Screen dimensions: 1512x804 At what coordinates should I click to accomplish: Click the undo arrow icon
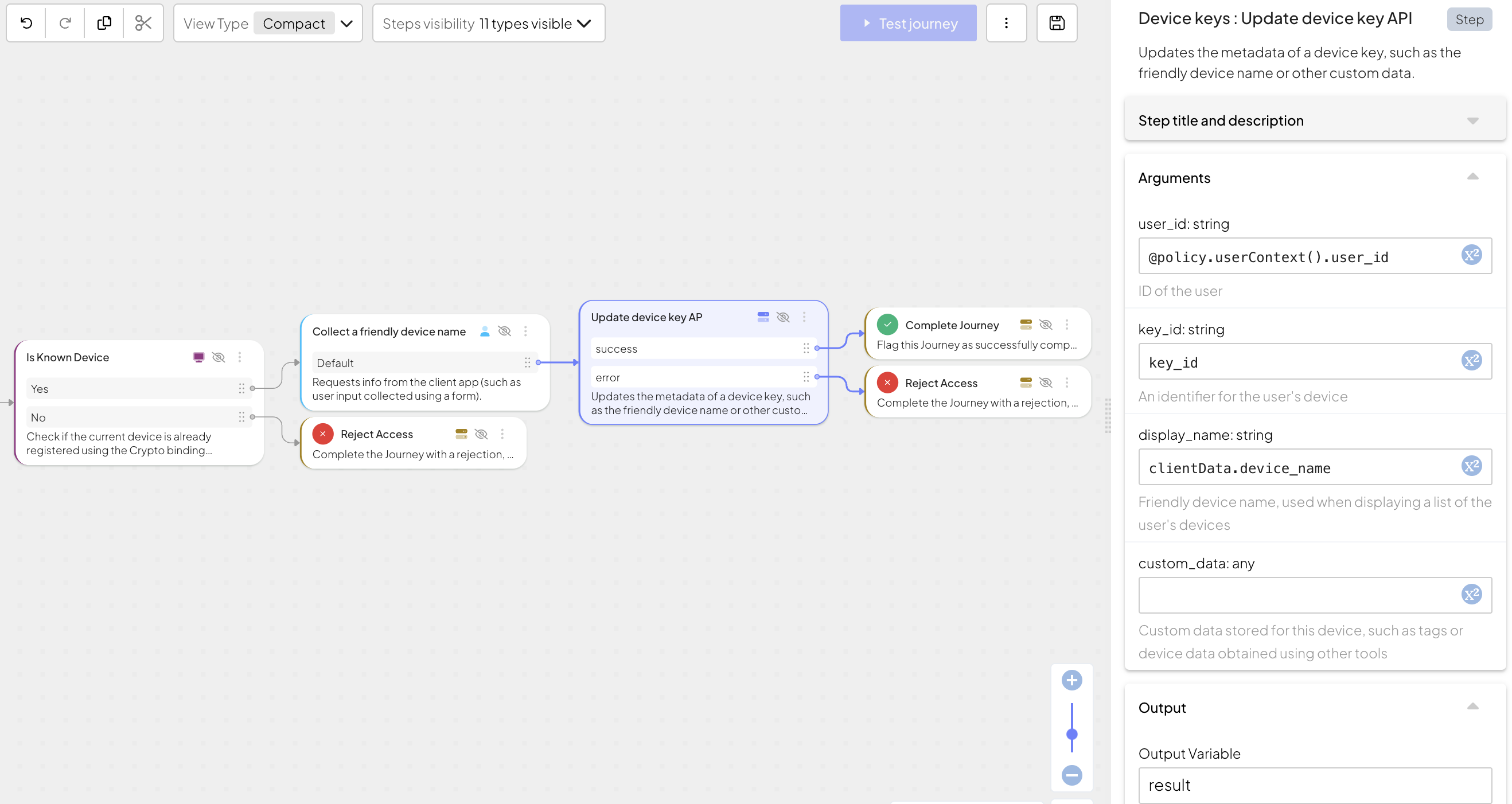pos(26,24)
